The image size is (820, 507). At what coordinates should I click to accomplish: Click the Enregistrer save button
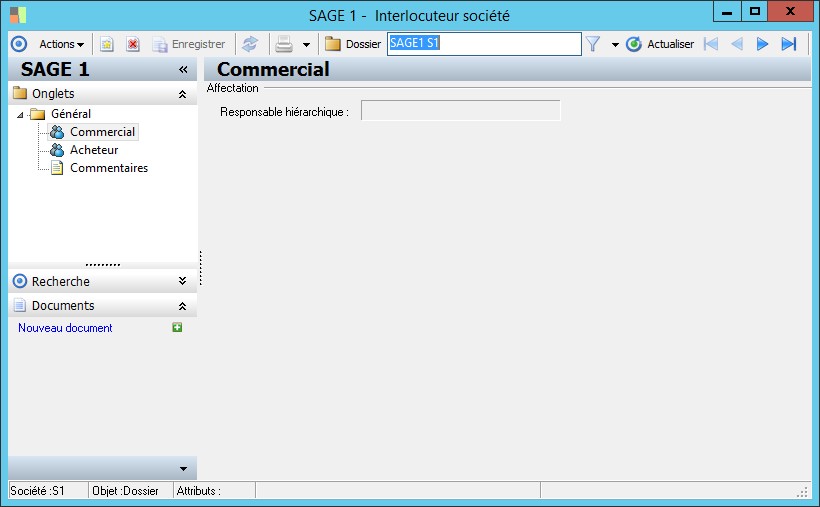[x=189, y=44]
